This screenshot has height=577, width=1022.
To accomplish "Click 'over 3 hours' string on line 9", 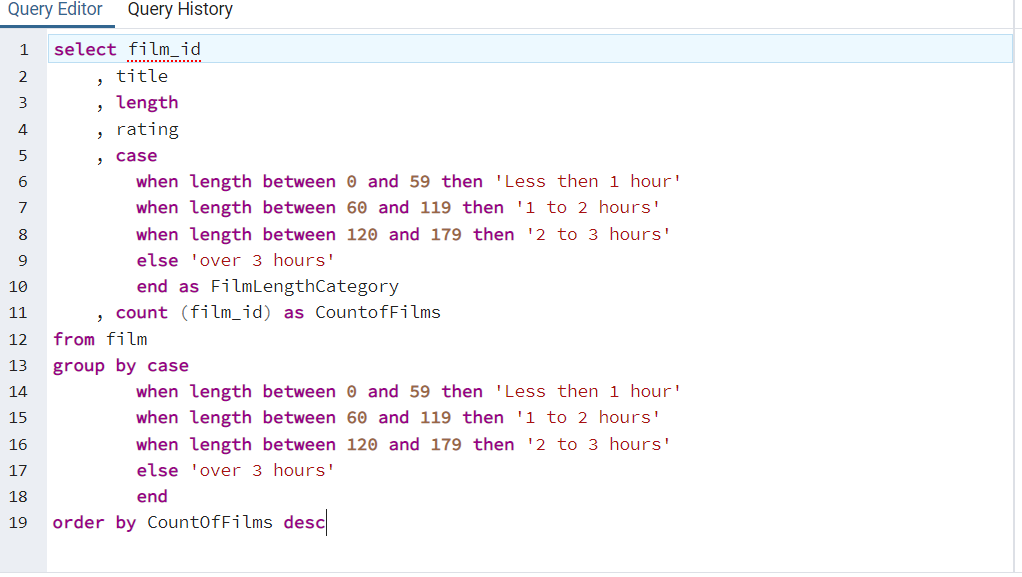I will (263, 260).
